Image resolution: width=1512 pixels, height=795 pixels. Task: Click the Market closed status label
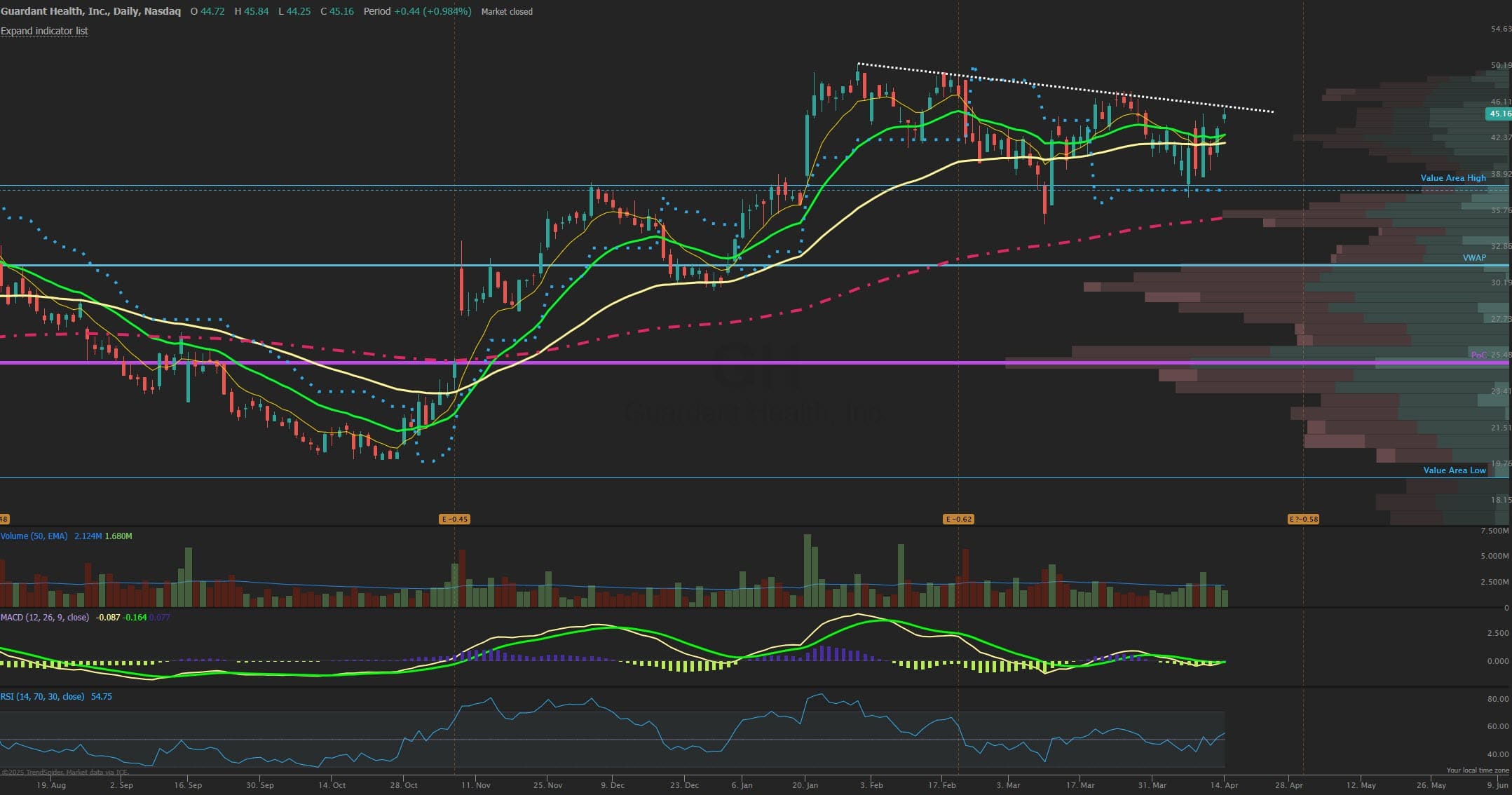point(507,11)
